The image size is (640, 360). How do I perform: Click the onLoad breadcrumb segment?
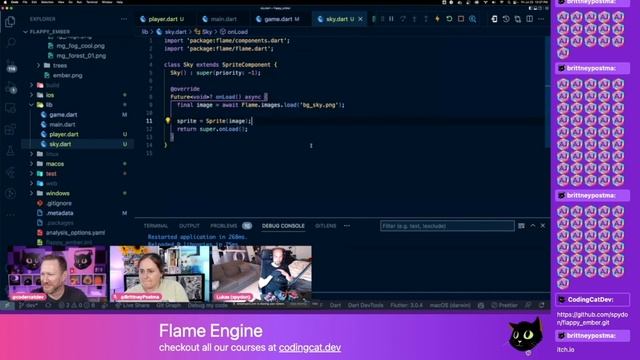(x=238, y=31)
